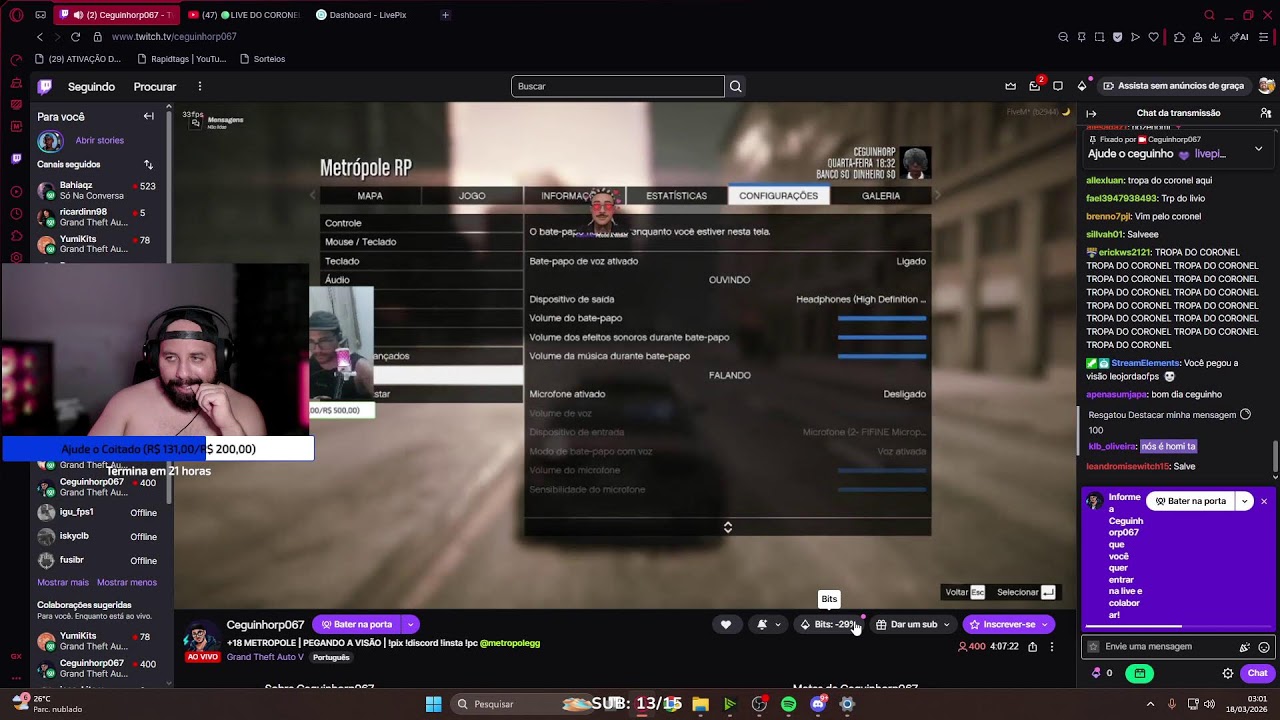Open Discord from the taskbar

point(818,704)
